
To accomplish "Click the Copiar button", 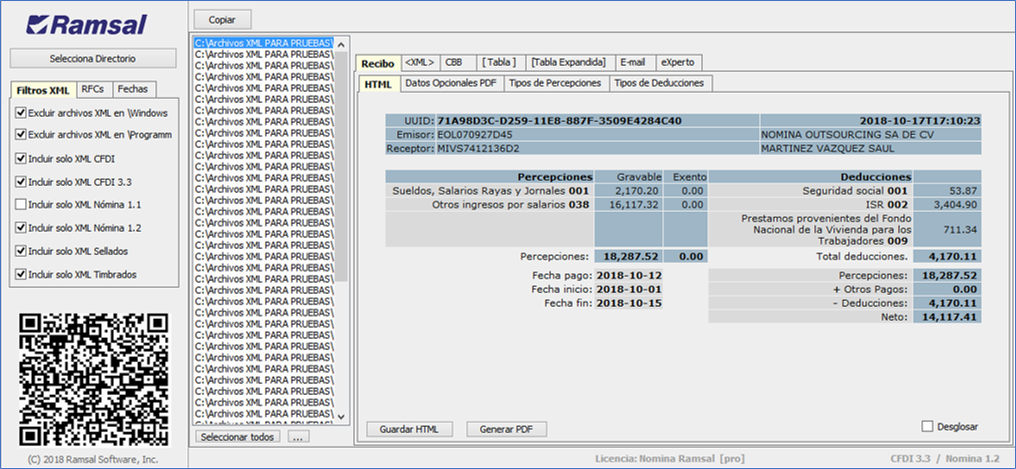I will (x=222, y=20).
